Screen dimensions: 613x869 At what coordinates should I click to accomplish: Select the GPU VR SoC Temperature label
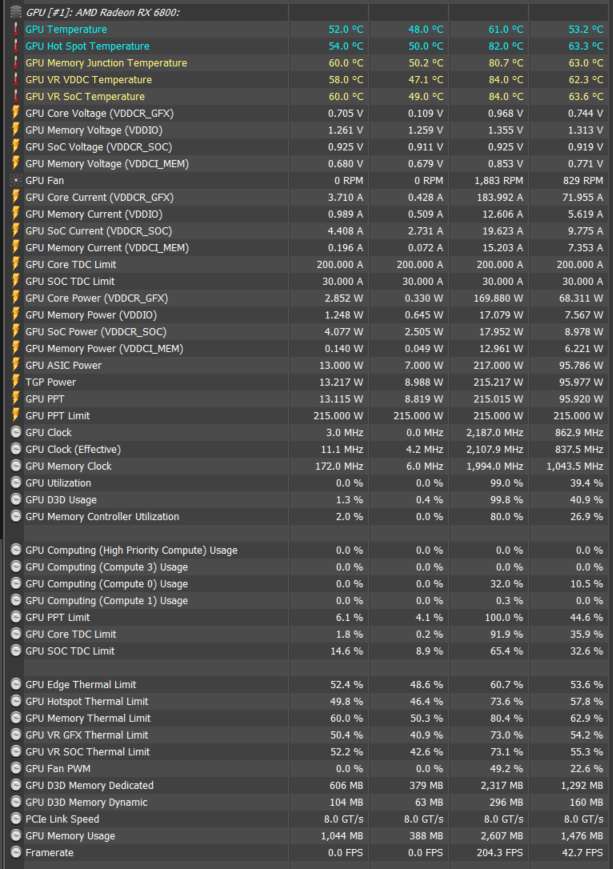coord(85,96)
